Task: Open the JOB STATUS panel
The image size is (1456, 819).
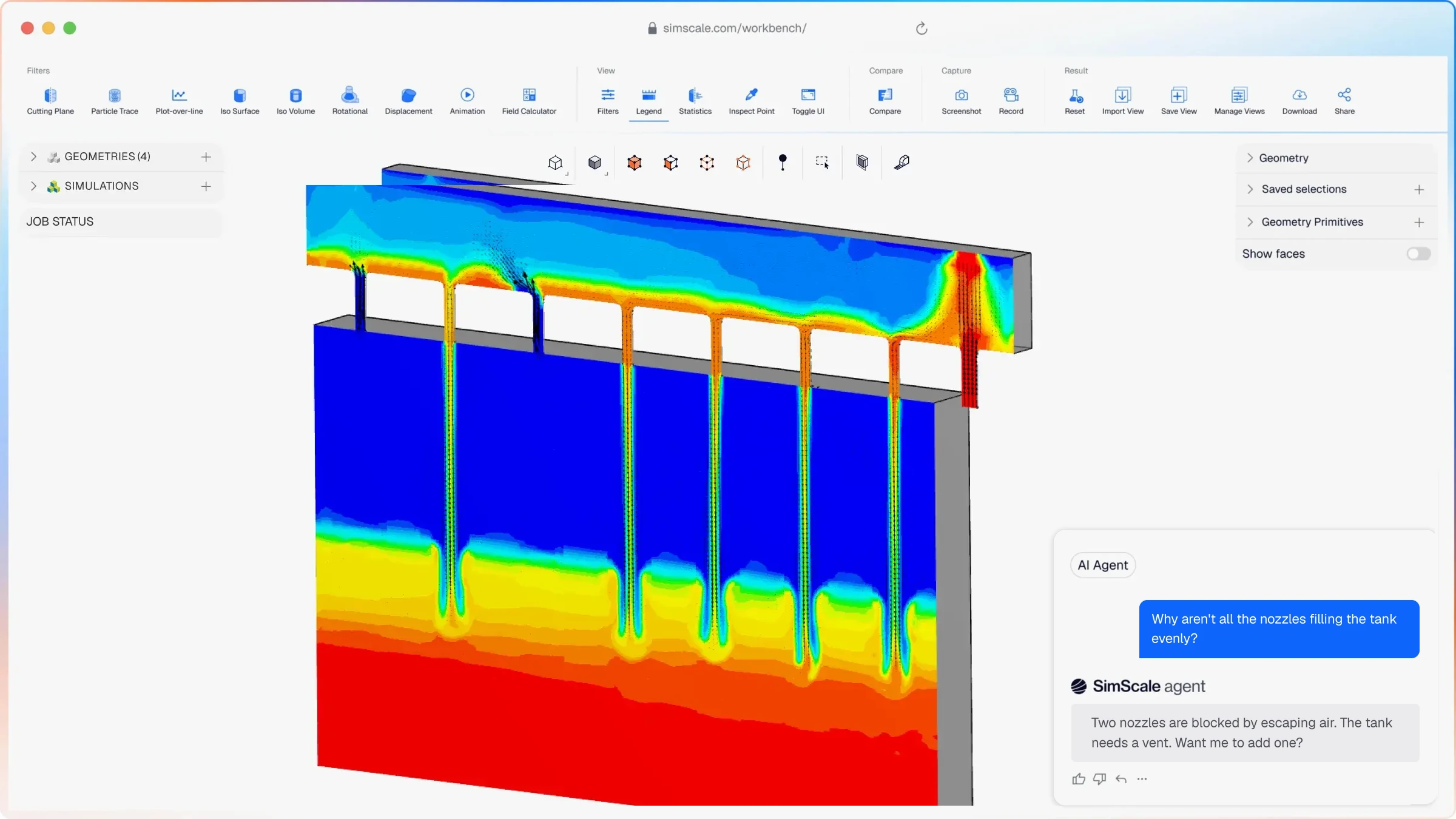Action: pos(121,221)
